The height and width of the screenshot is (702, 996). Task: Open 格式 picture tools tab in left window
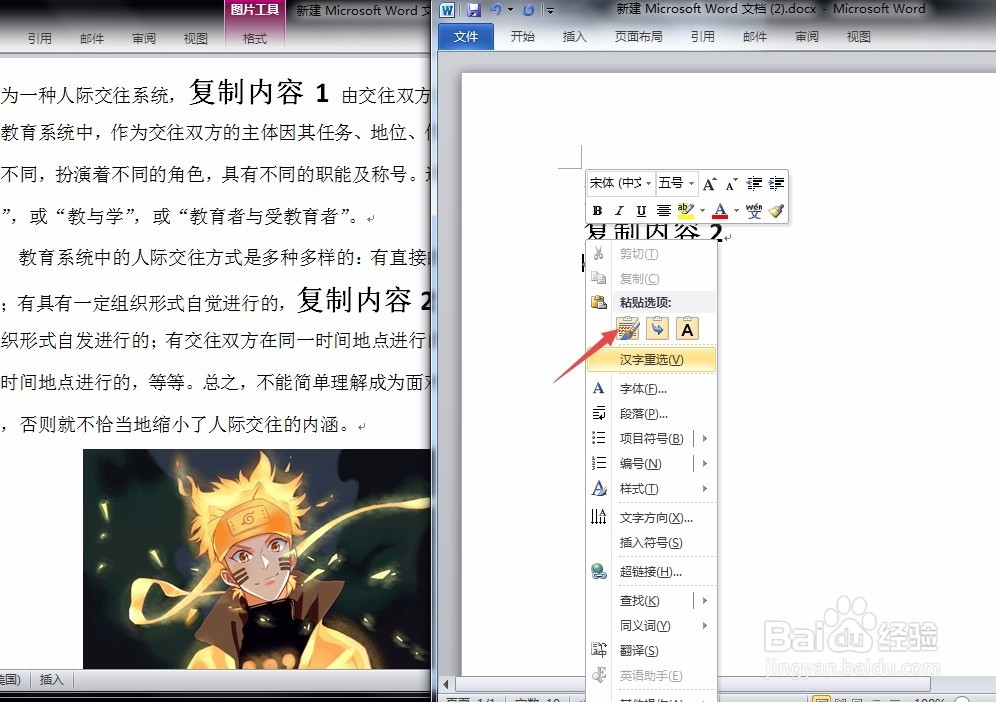point(255,39)
